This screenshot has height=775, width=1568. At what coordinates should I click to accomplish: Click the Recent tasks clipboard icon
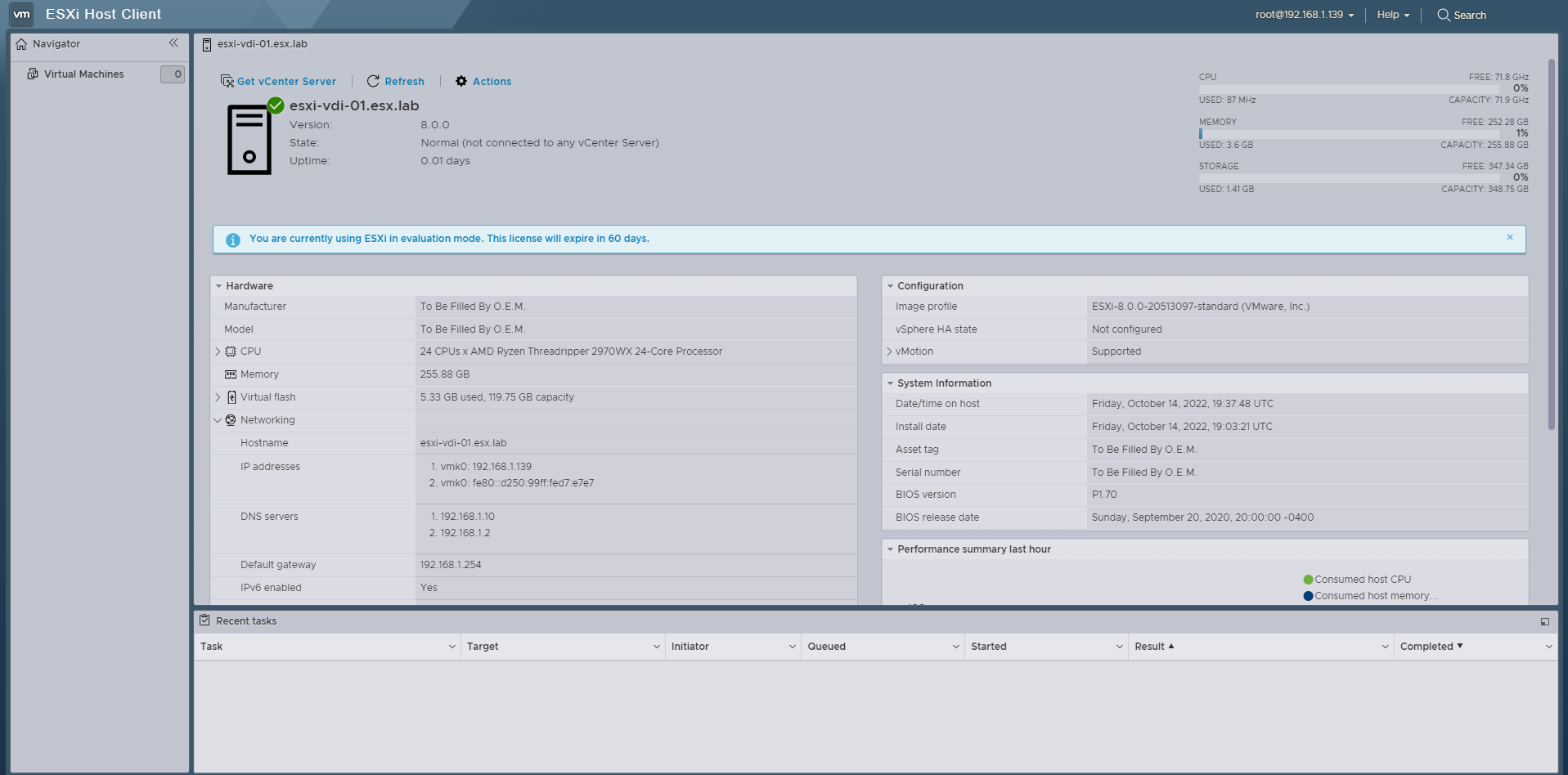point(204,620)
